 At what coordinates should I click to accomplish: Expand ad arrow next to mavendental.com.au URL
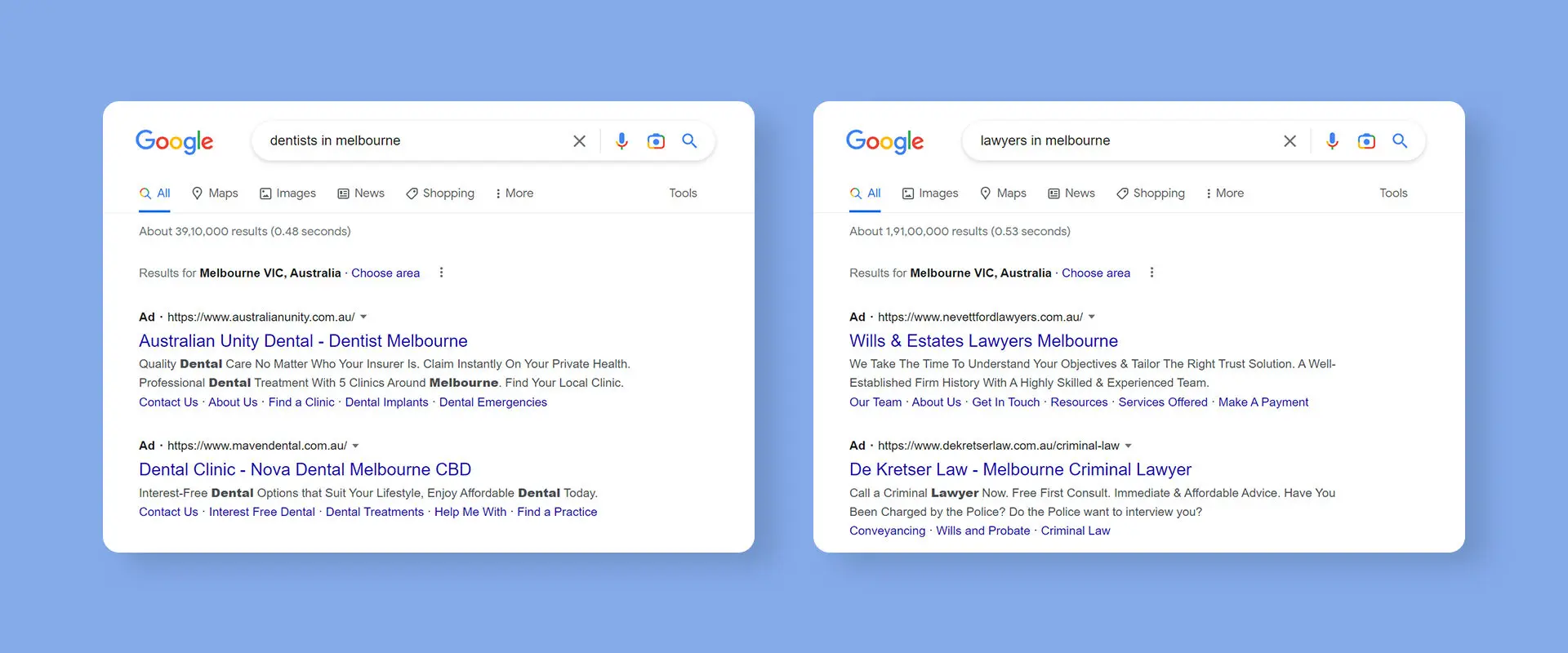tap(355, 446)
